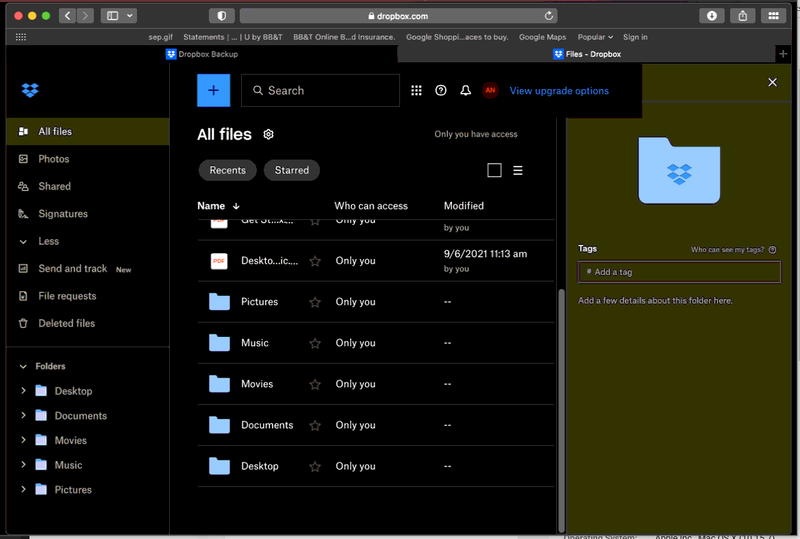Switch to the list view layout icon
This screenshot has width=800, height=539.
click(x=518, y=171)
